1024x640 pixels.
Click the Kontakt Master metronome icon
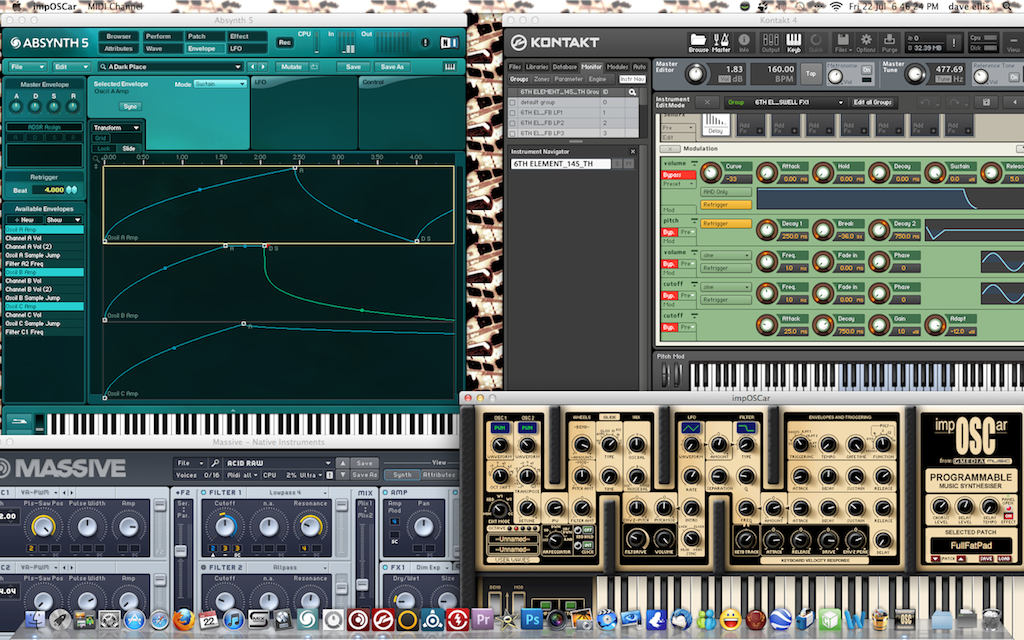click(x=721, y=42)
